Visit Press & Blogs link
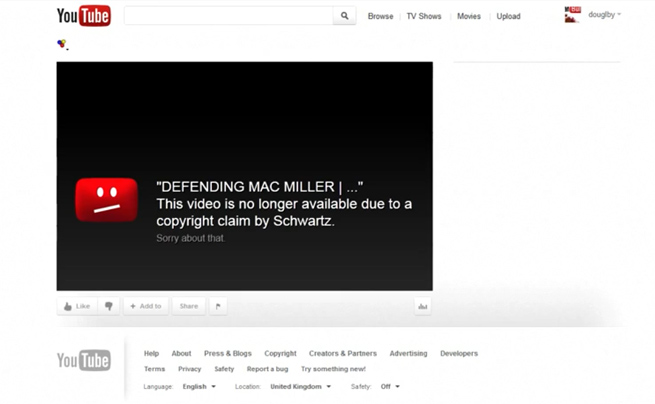 (x=228, y=353)
